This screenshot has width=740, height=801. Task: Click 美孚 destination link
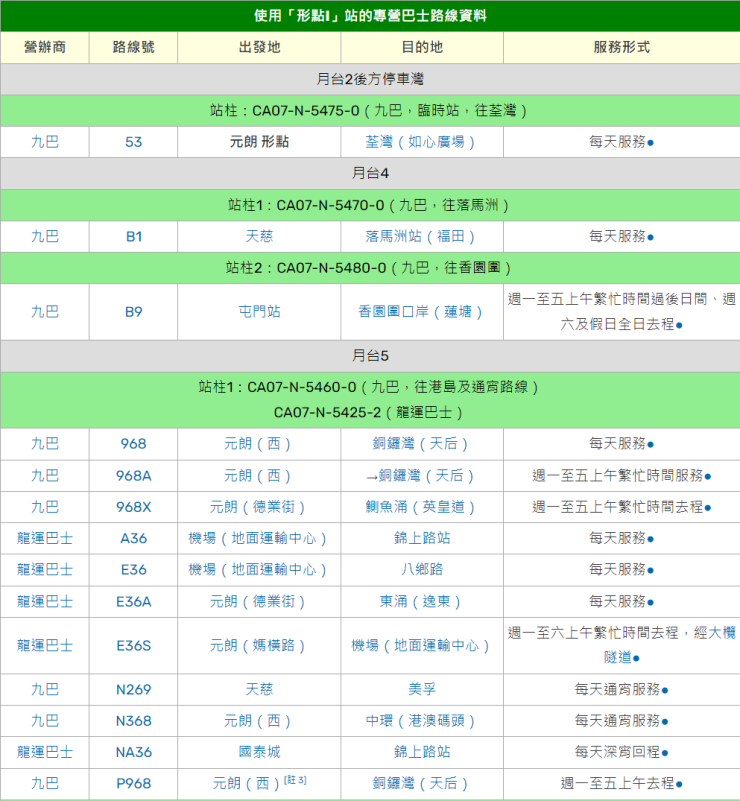(422, 689)
